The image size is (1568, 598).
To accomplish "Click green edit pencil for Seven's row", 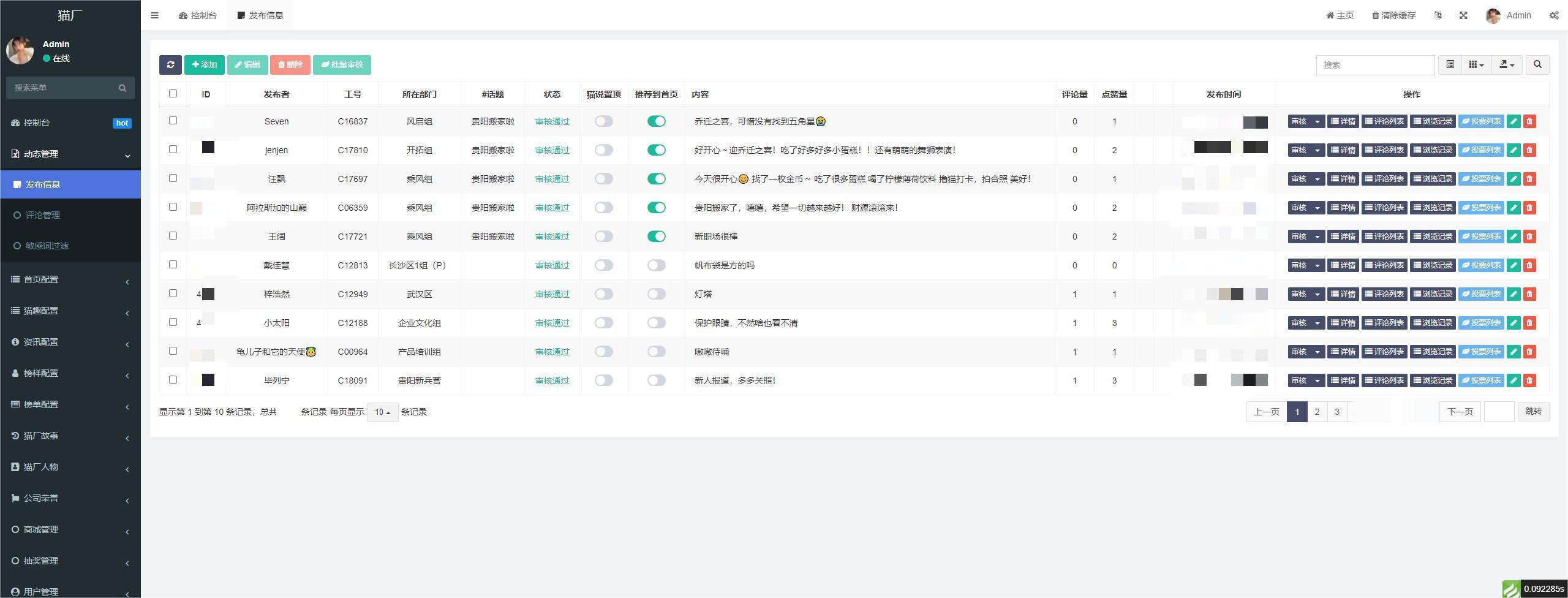I will click(x=1513, y=121).
